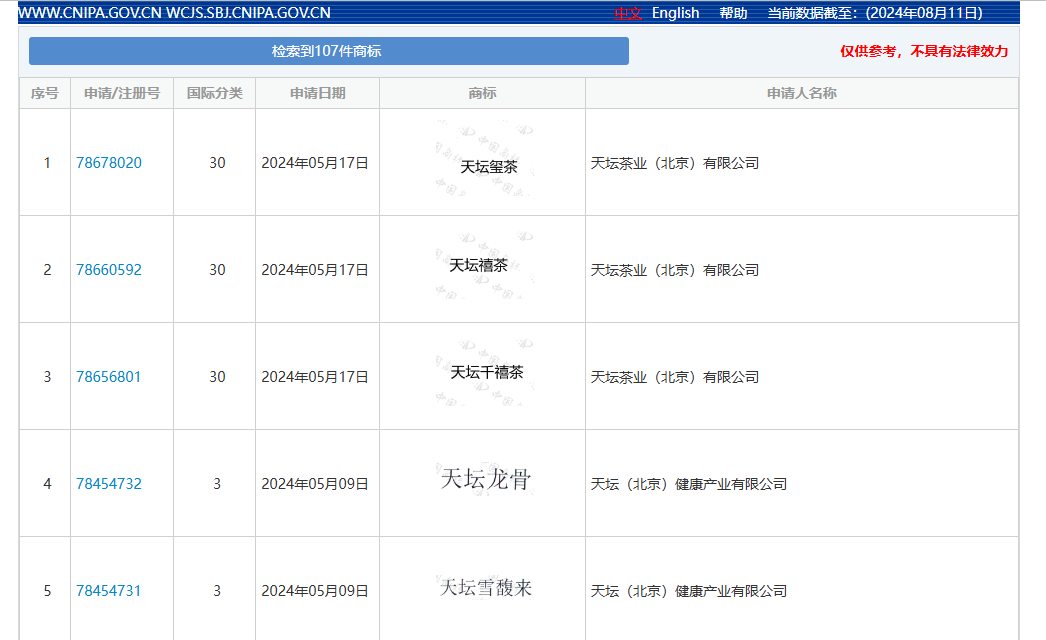1046x640 pixels.
Task: Click serial number 4 cell
Action: [x=47, y=484]
